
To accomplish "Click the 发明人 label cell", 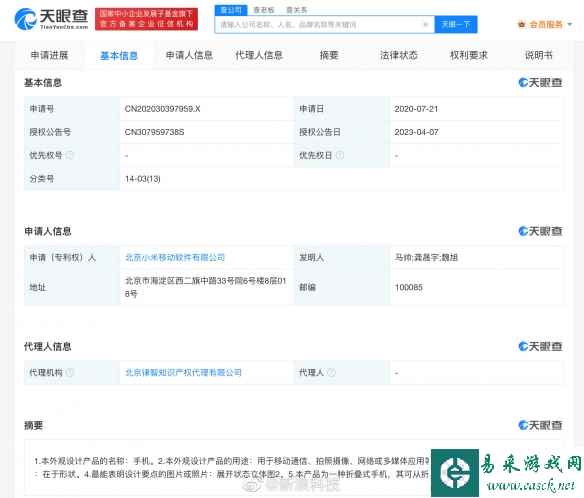I will click(x=342, y=257).
